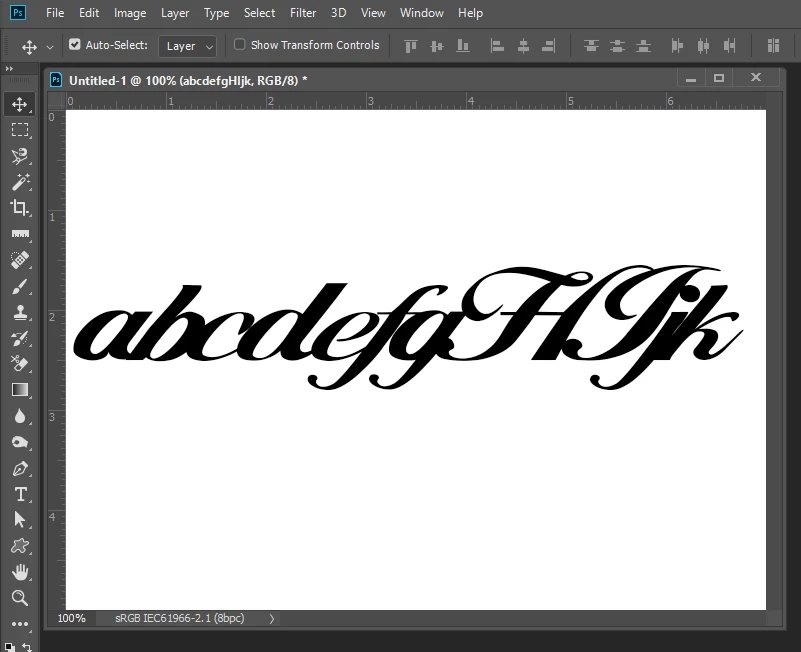Image resolution: width=801 pixels, height=652 pixels.
Task: Select the Hand tool
Action: coord(20,572)
